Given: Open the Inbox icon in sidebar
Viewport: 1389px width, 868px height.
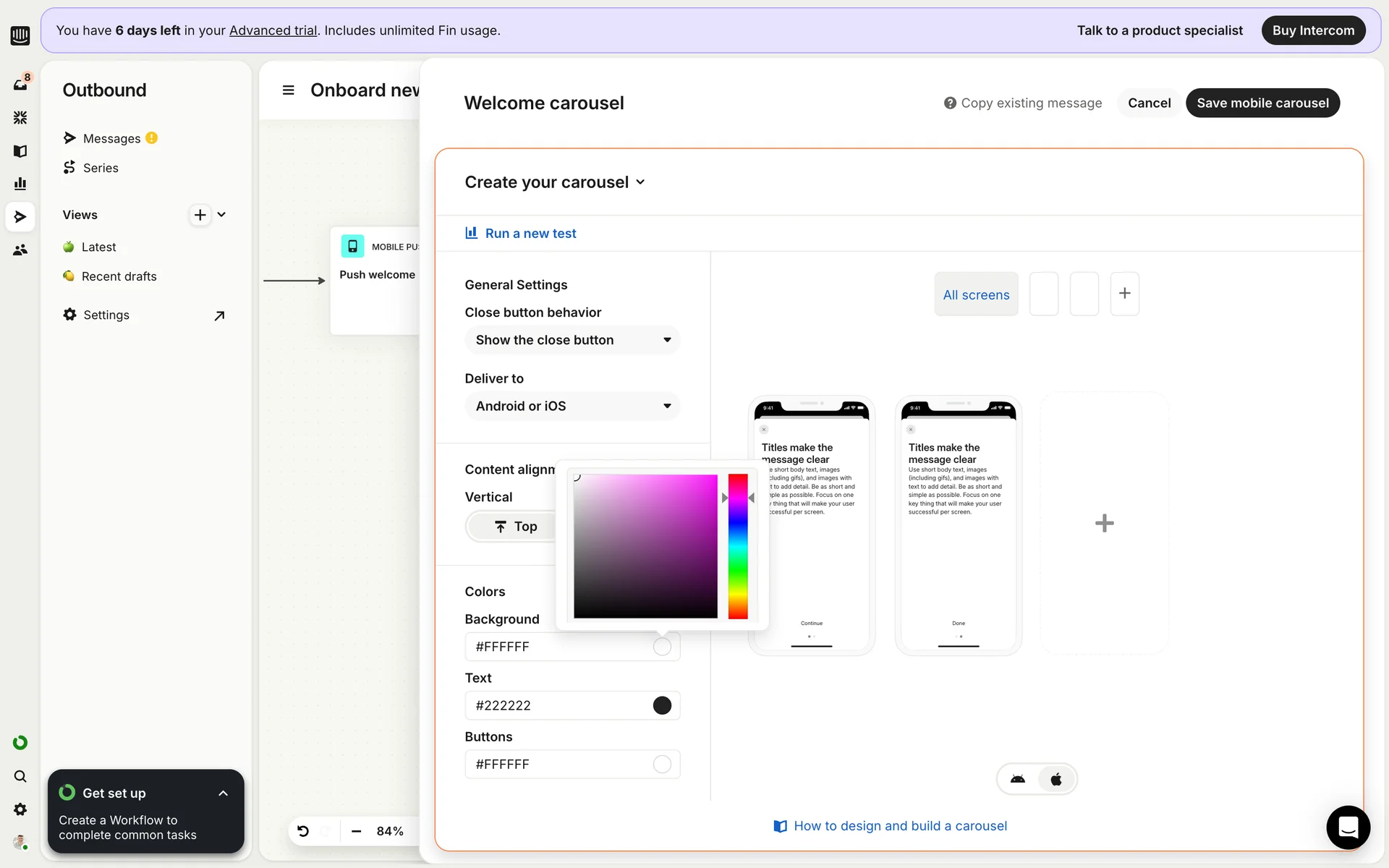Looking at the screenshot, I should (x=20, y=85).
